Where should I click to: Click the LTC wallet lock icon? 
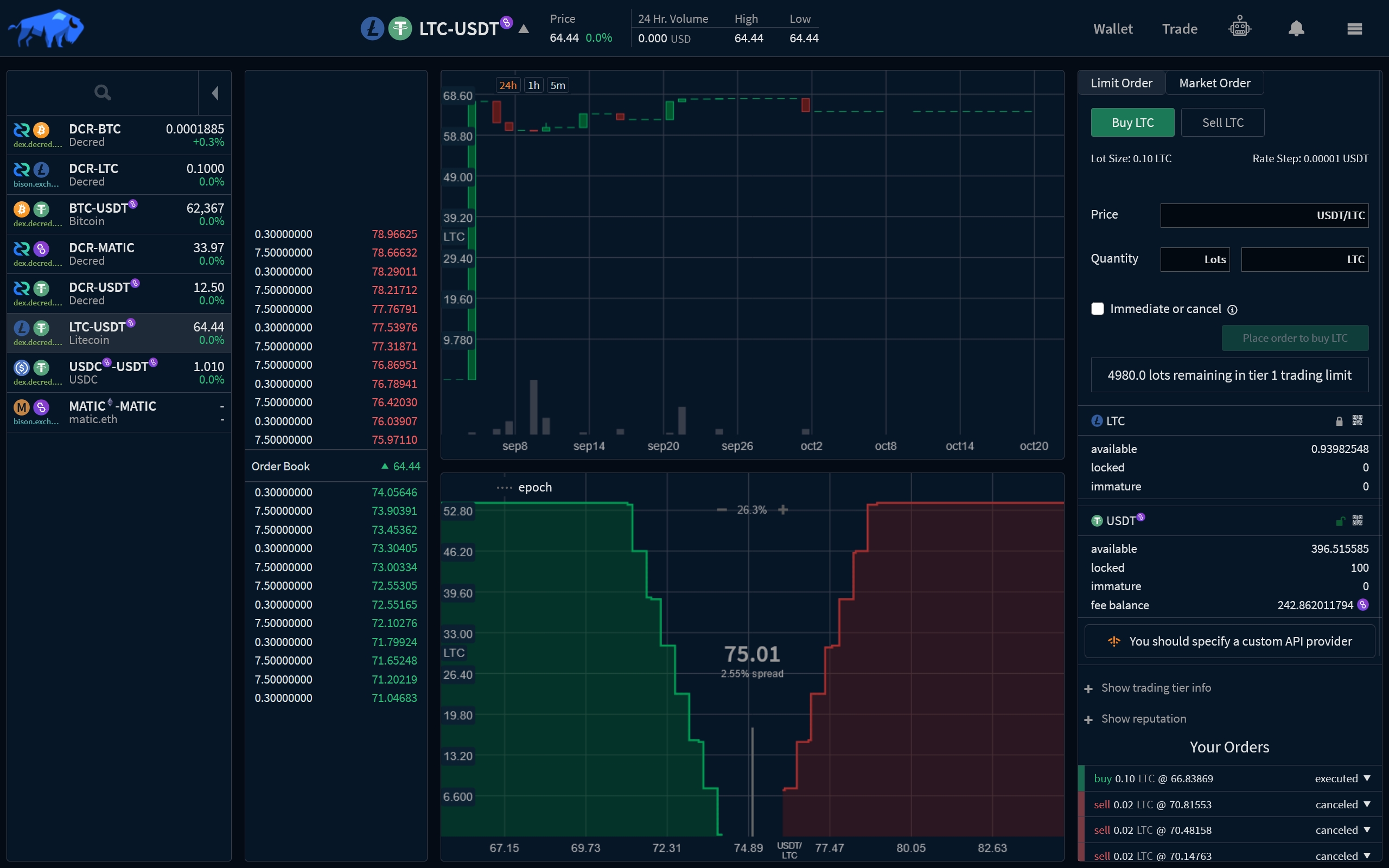tap(1339, 422)
